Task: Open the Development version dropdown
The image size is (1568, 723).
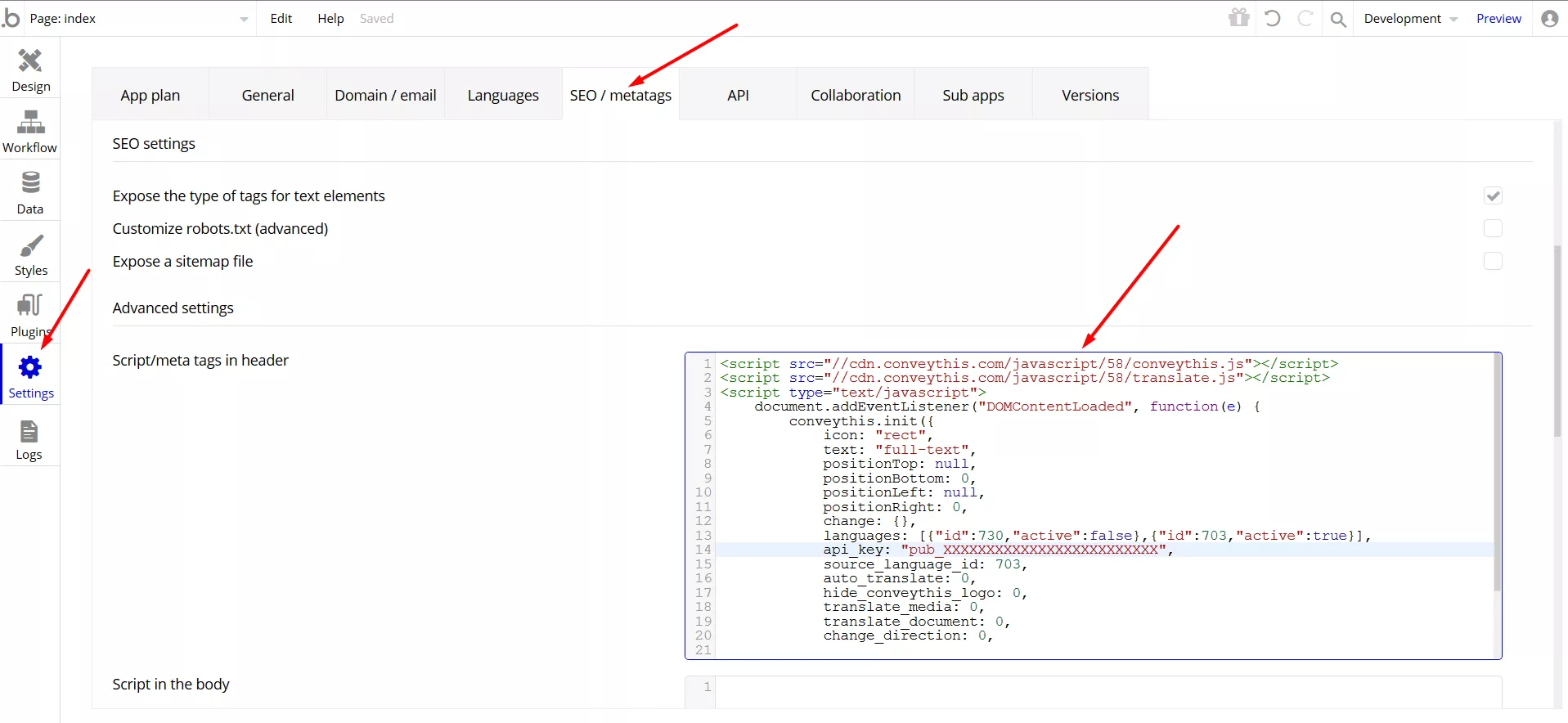Action: coord(1410,18)
